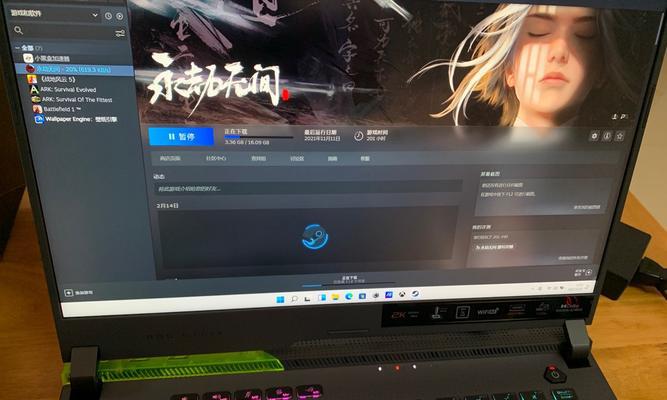Click the recommend this game button

point(494,247)
